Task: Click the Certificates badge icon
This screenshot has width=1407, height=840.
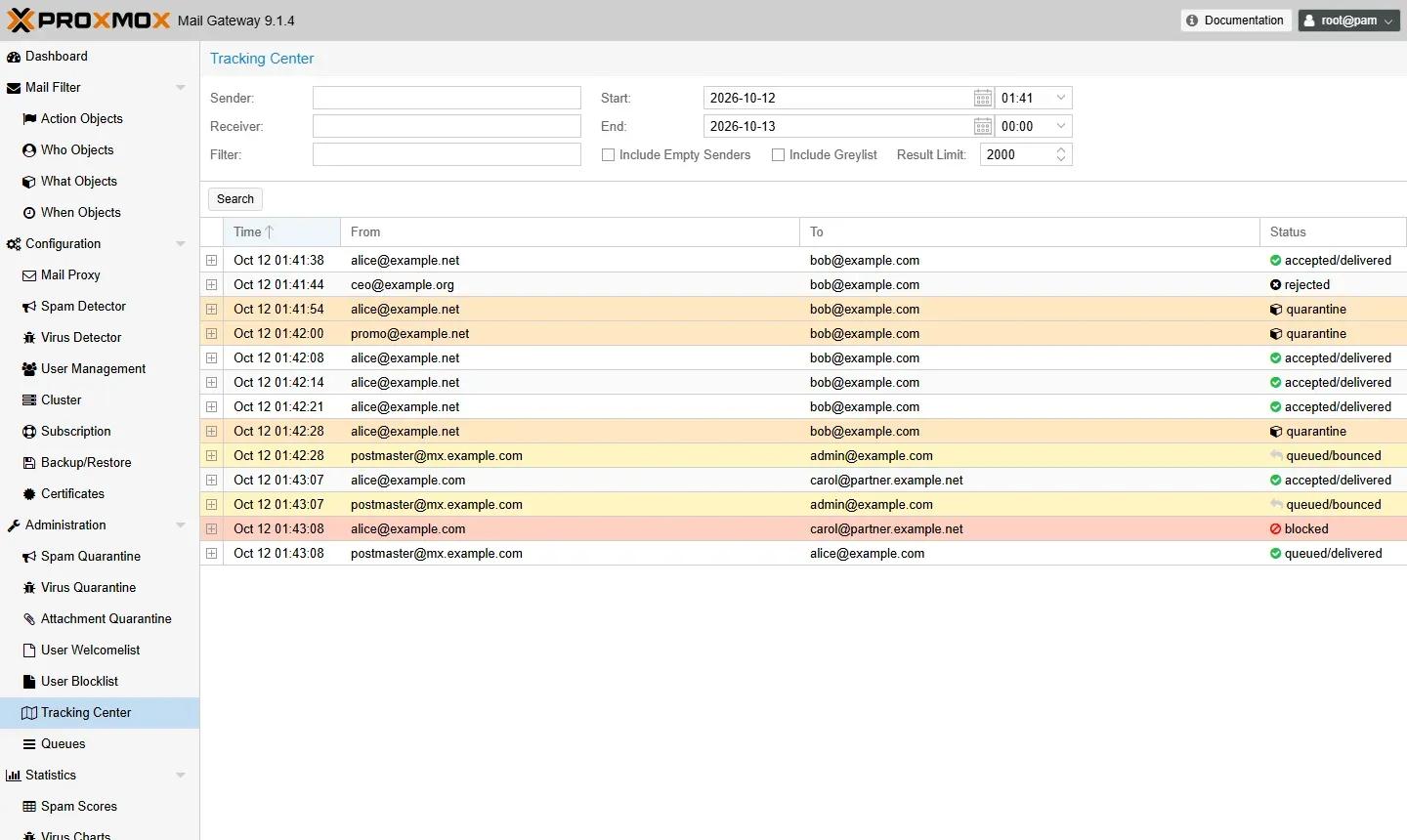Action: [x=29, y=494]
